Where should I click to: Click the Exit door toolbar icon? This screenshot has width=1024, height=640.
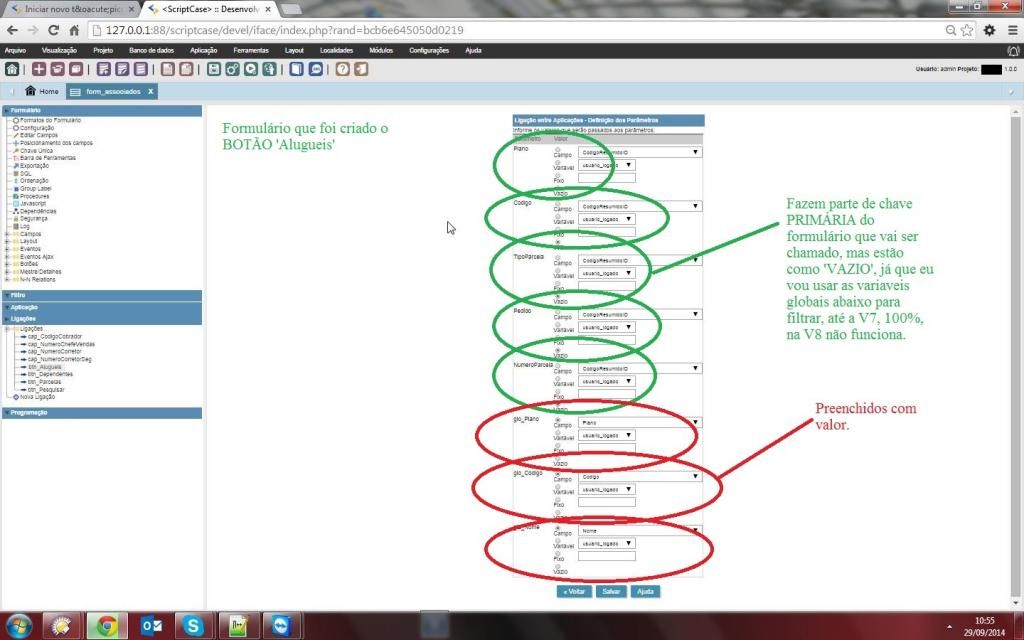pyautogui.click(x=360, y=69)
